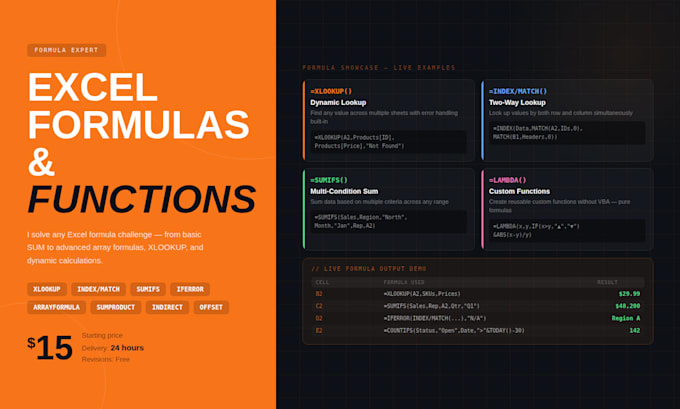
Task: Click the $15 starting price
Action: (x=50, y=347)
